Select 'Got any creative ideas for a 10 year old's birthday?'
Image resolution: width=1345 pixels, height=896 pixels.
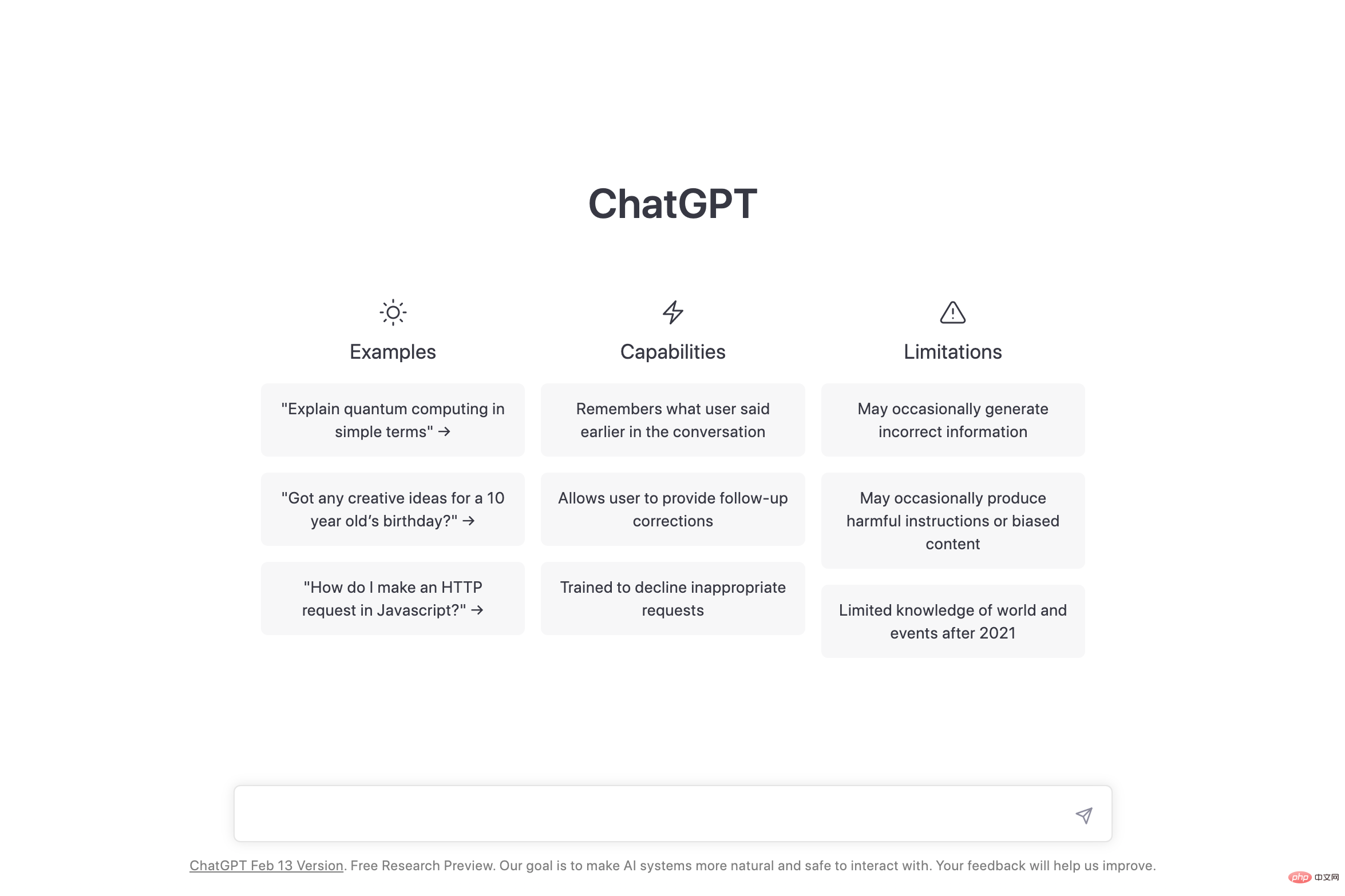[393, 509]
